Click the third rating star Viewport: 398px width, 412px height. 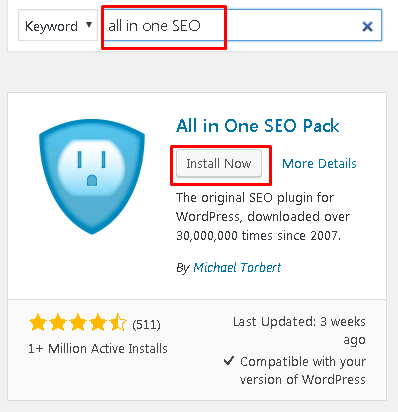[x=78, y=322]
